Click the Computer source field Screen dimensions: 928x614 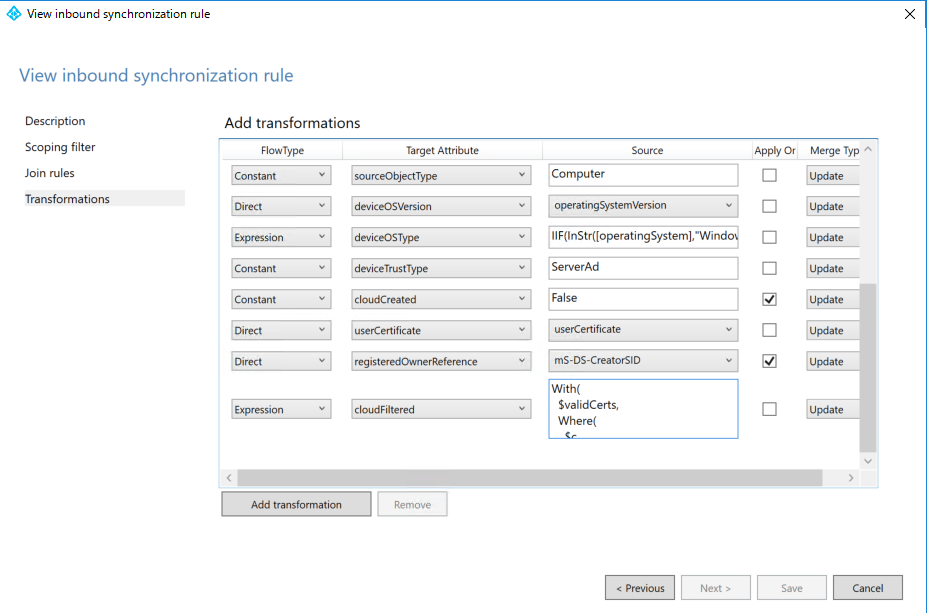tap(643, 175)
